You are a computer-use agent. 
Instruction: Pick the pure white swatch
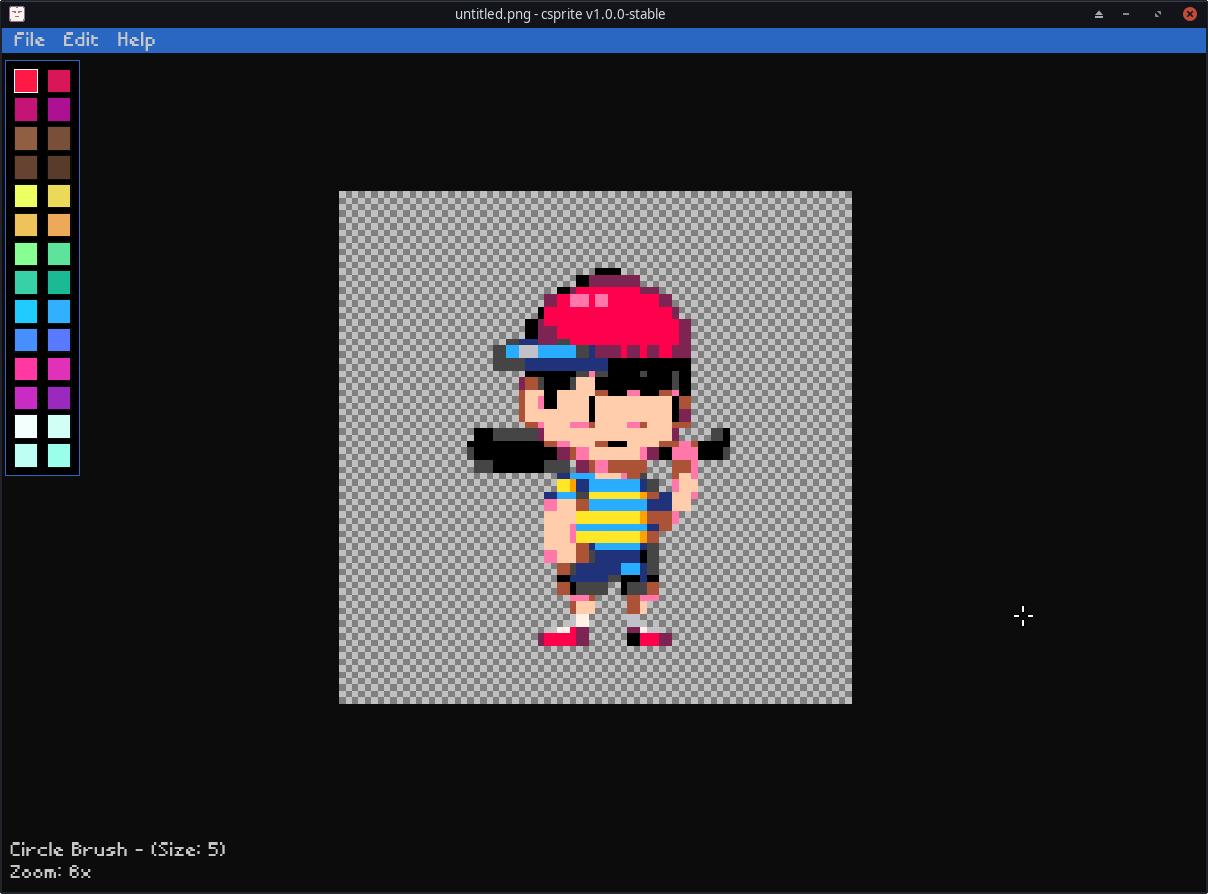[x=26, y=427]
